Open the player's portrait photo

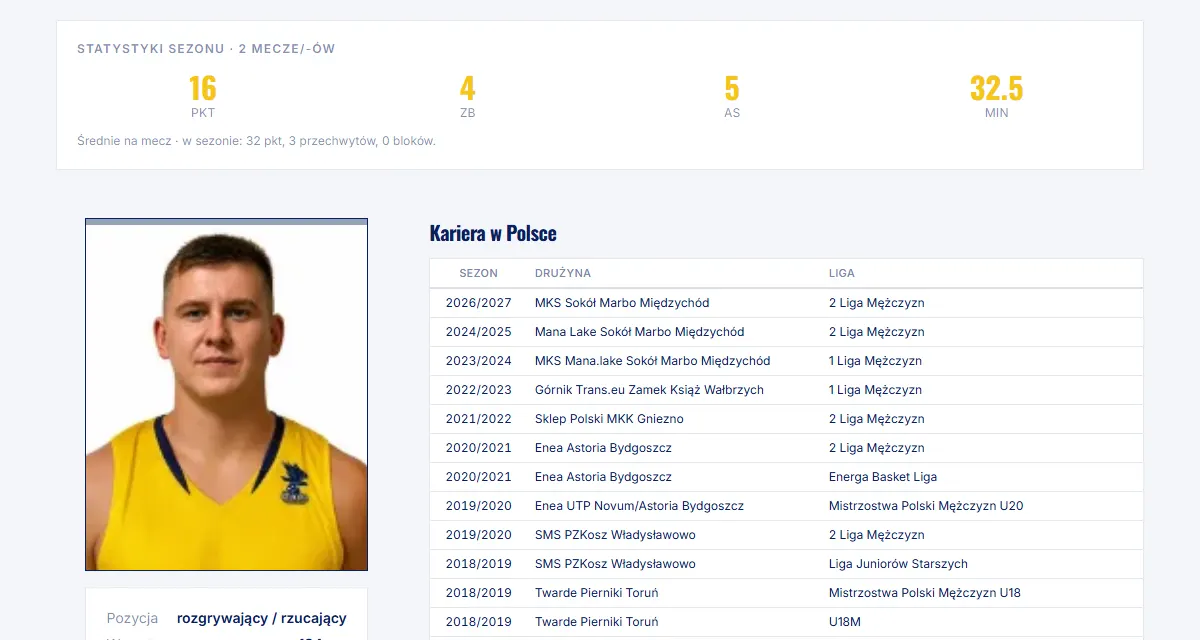tap(226, 394)
